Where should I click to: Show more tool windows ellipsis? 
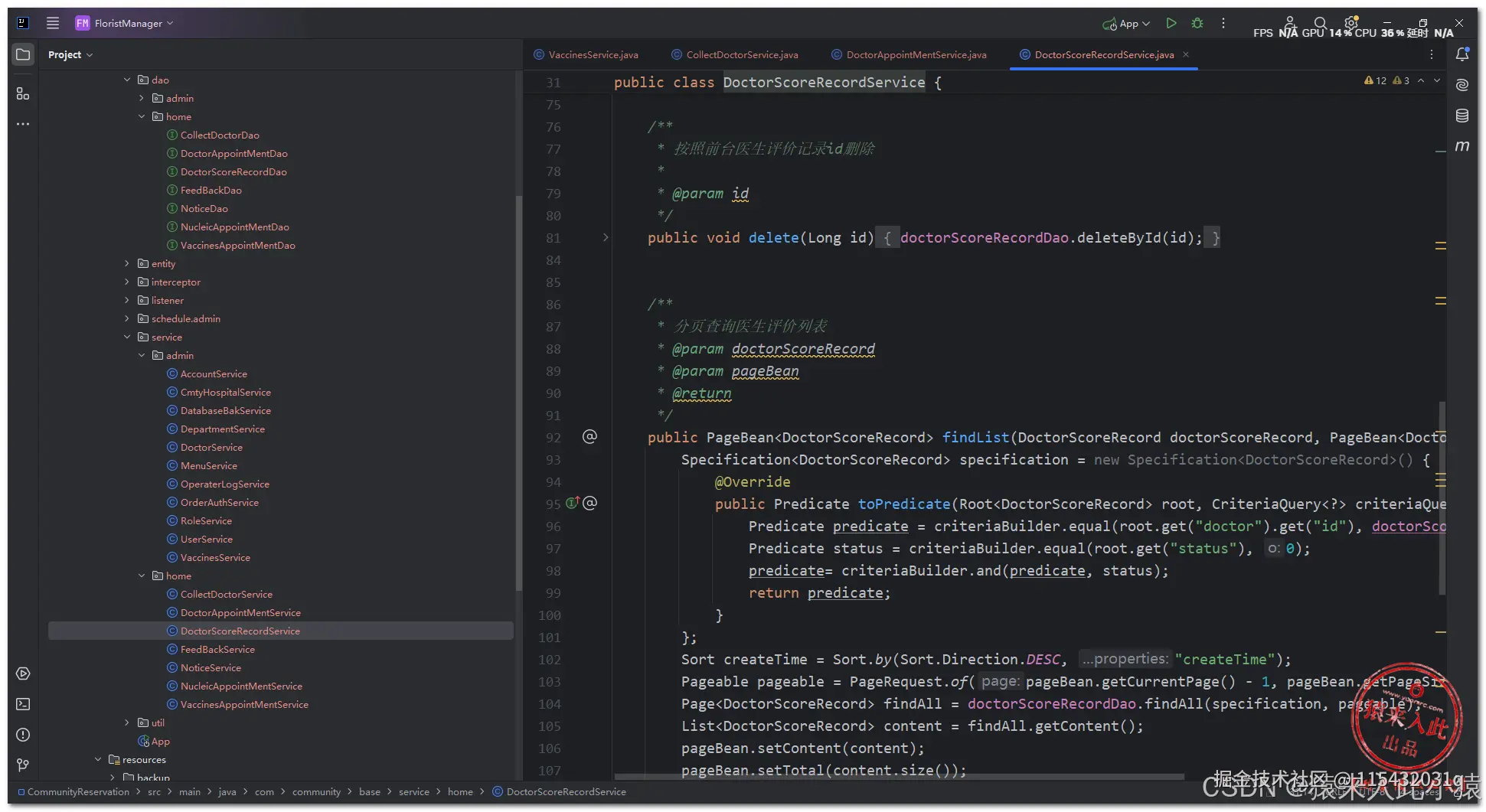(x=23, y=124)
